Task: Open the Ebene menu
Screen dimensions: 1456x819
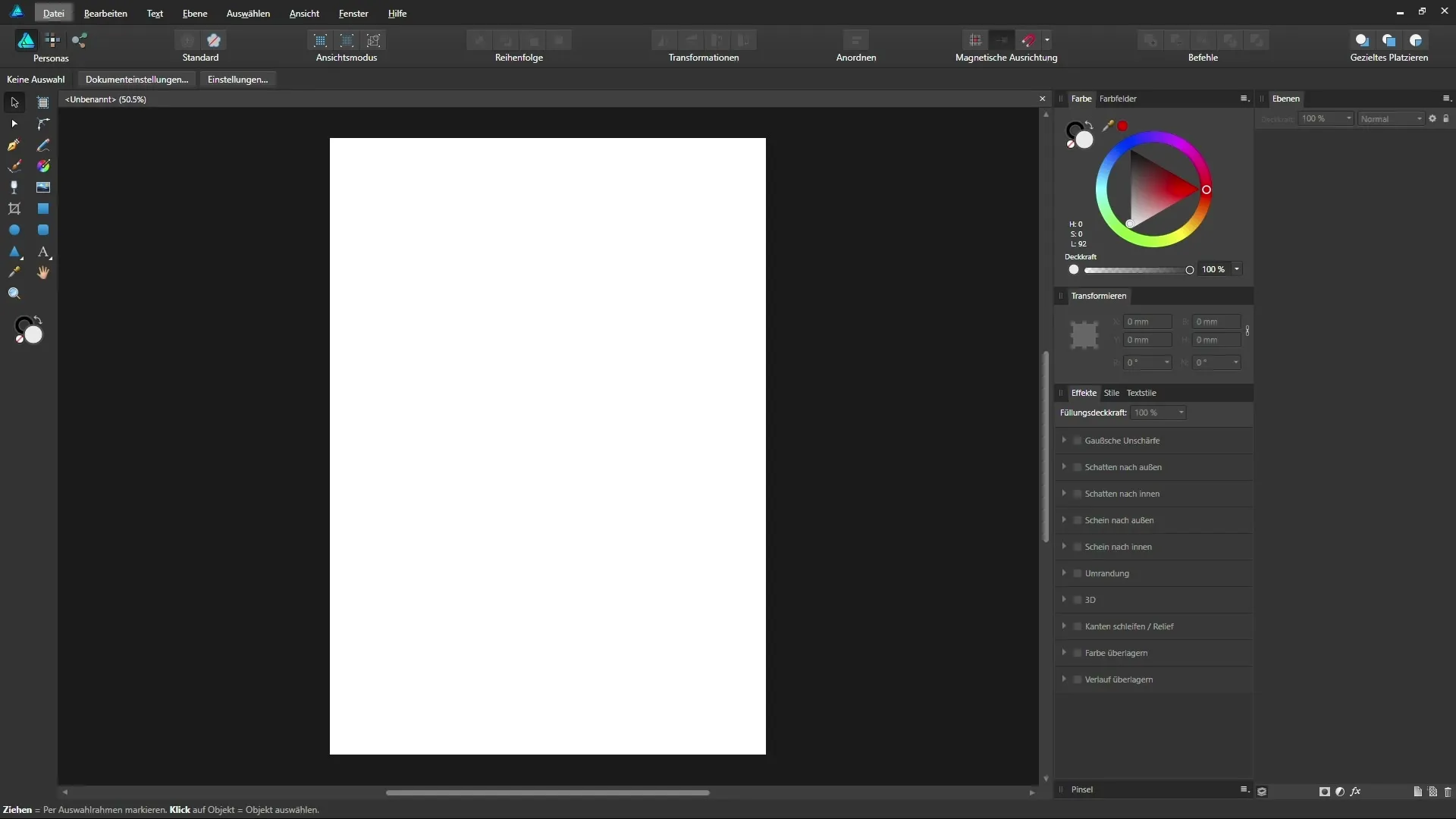Action: (195, 14)
